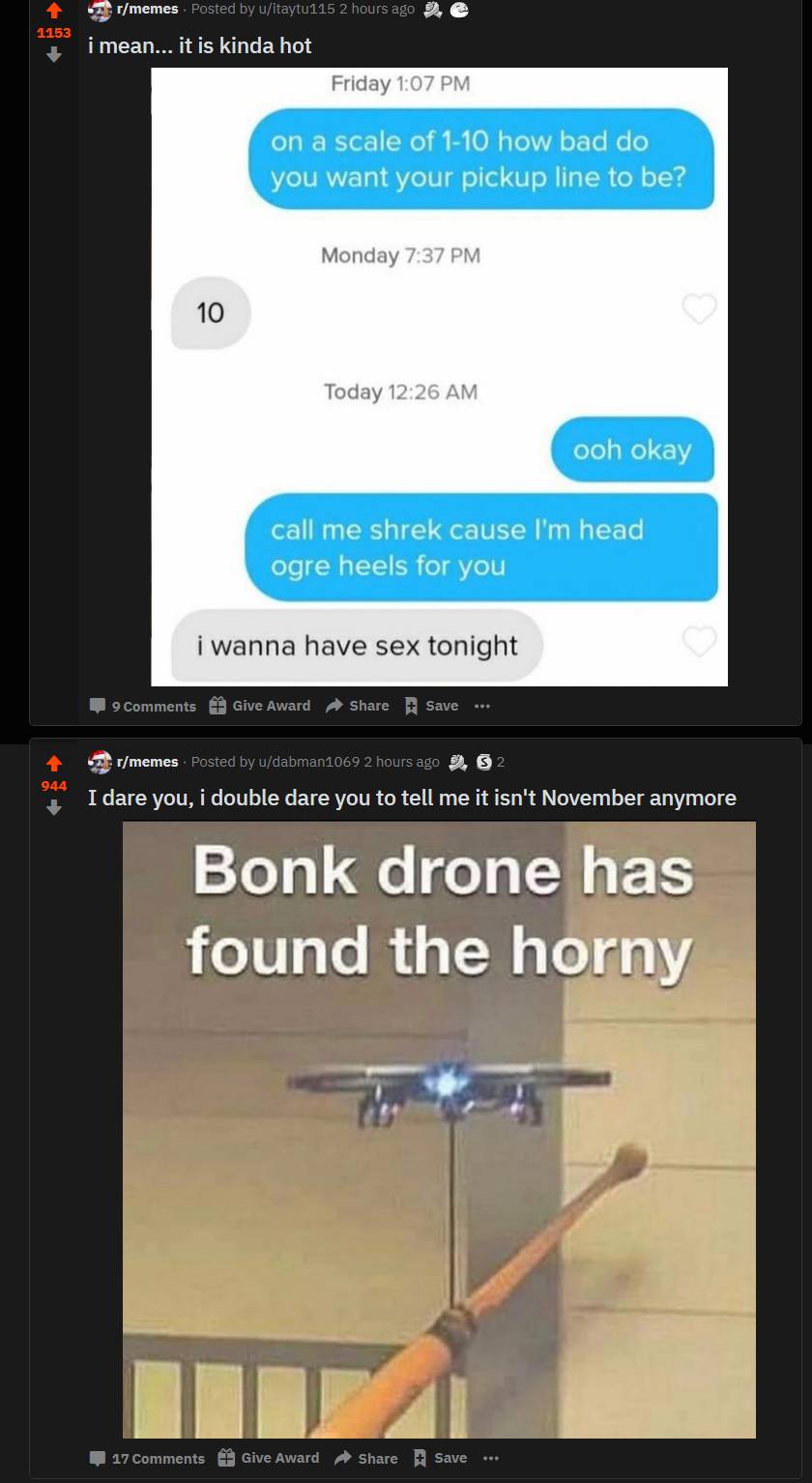This screenshot has width=812, height=1483.
Task: Open the r/memes avatar on the second post
Action: pos(100,762)
